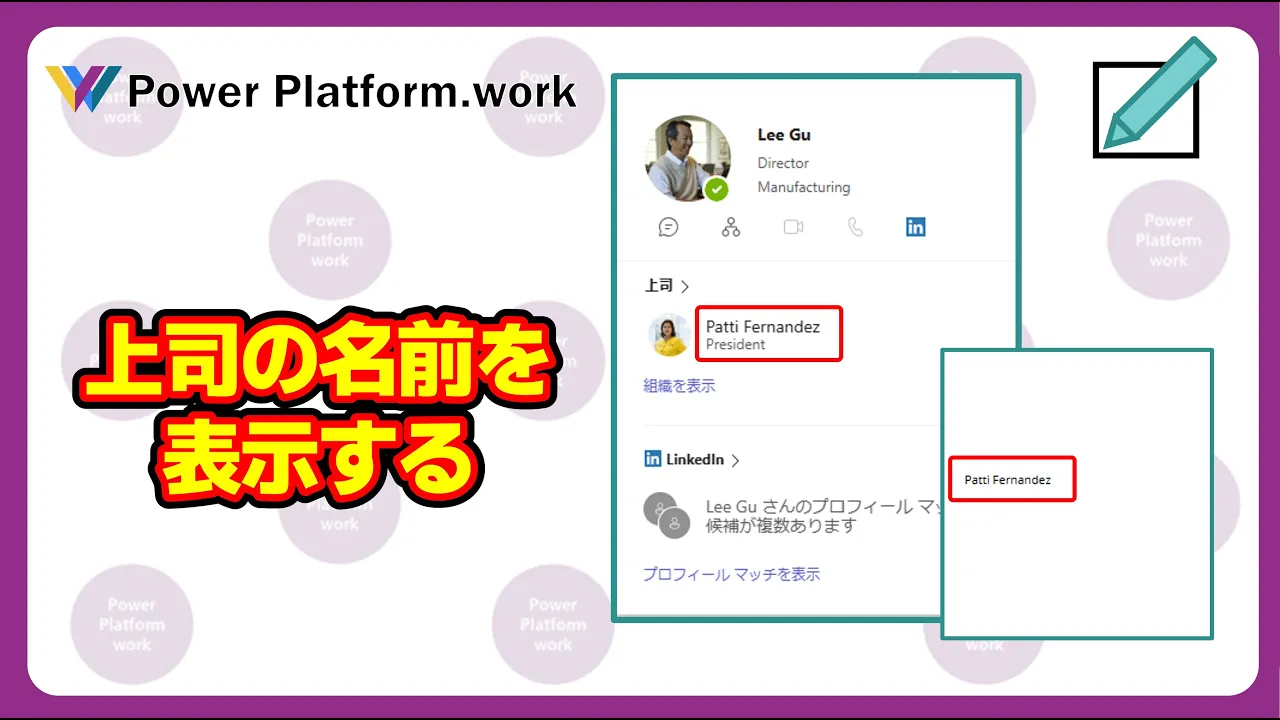This screenshot has height=720, width=1280.
Task: Click the Power Platform.work title text
Action: pos(352,92)
